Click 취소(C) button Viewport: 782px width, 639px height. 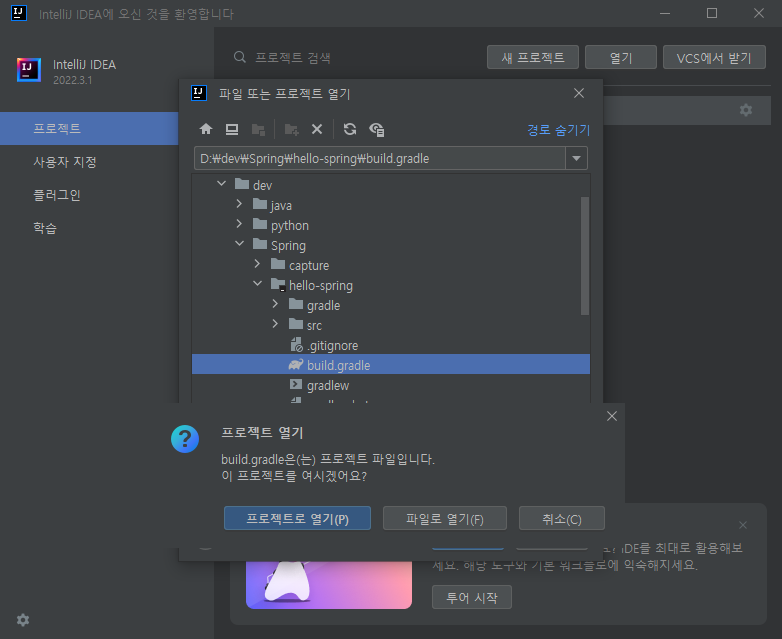(x=562, y=519)
